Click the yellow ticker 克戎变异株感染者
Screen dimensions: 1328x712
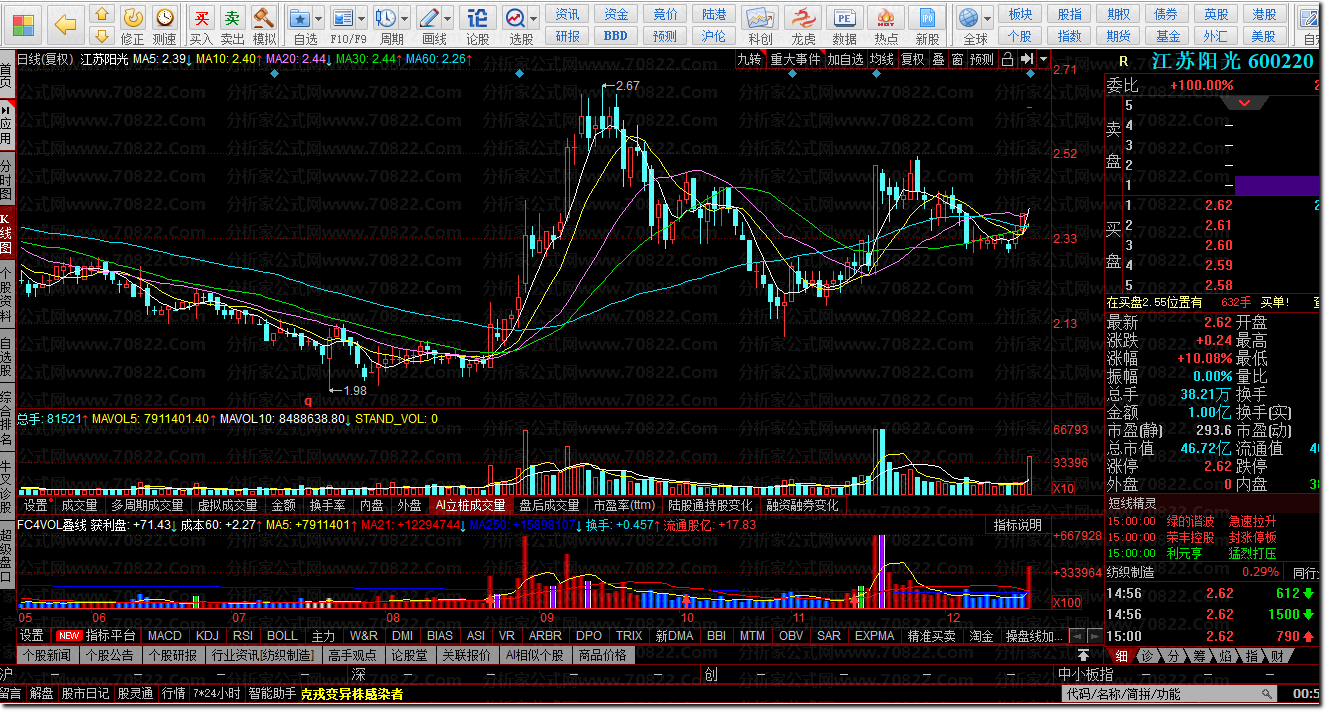coord(352,694)
